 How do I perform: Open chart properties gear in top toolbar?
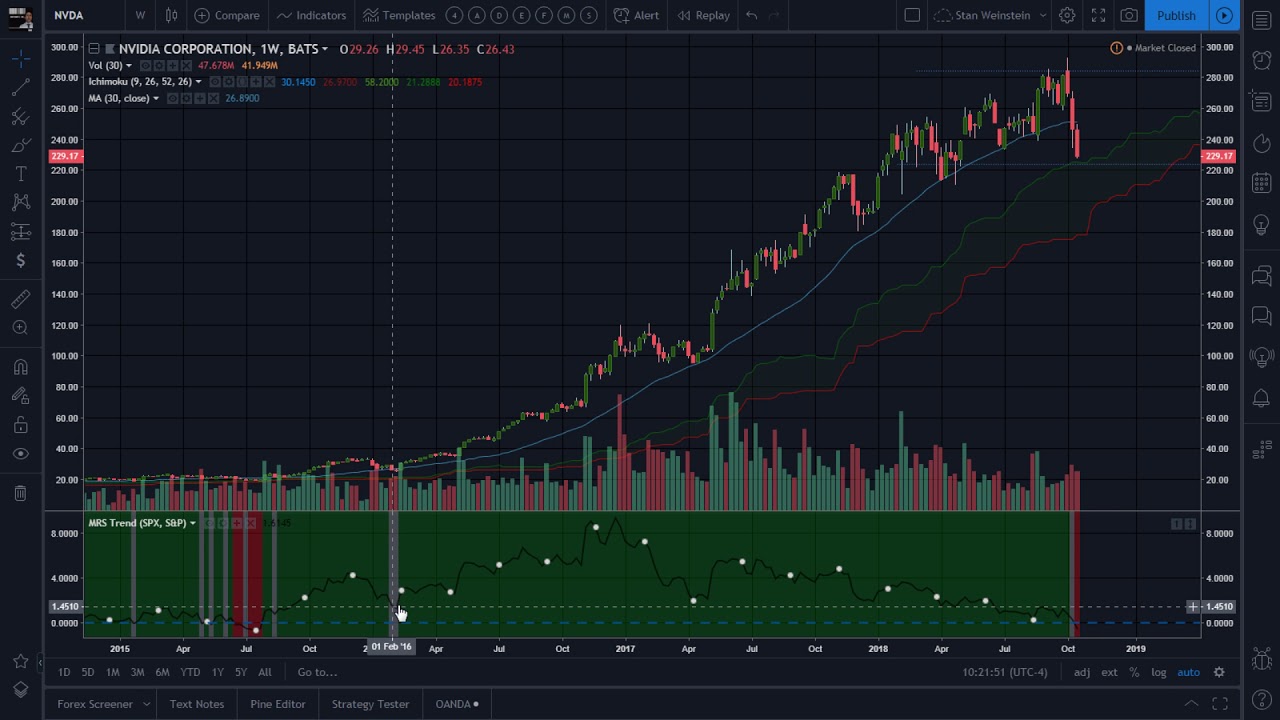coord(1067,15)
